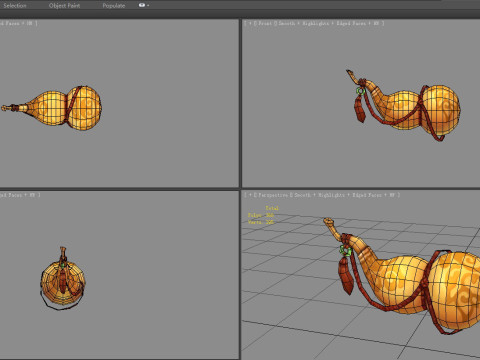Open the Perspective viewport [+] general menu

(250, 195)
